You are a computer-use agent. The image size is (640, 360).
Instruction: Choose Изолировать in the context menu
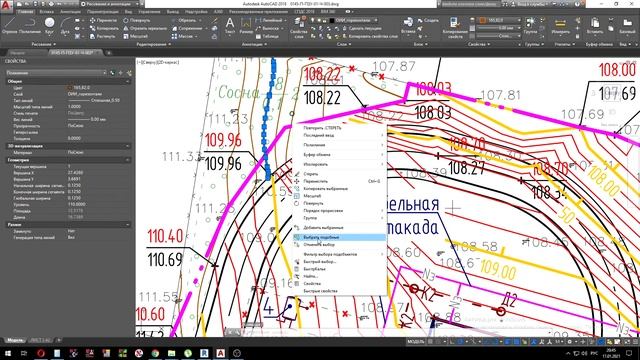[x=340, y=164]
